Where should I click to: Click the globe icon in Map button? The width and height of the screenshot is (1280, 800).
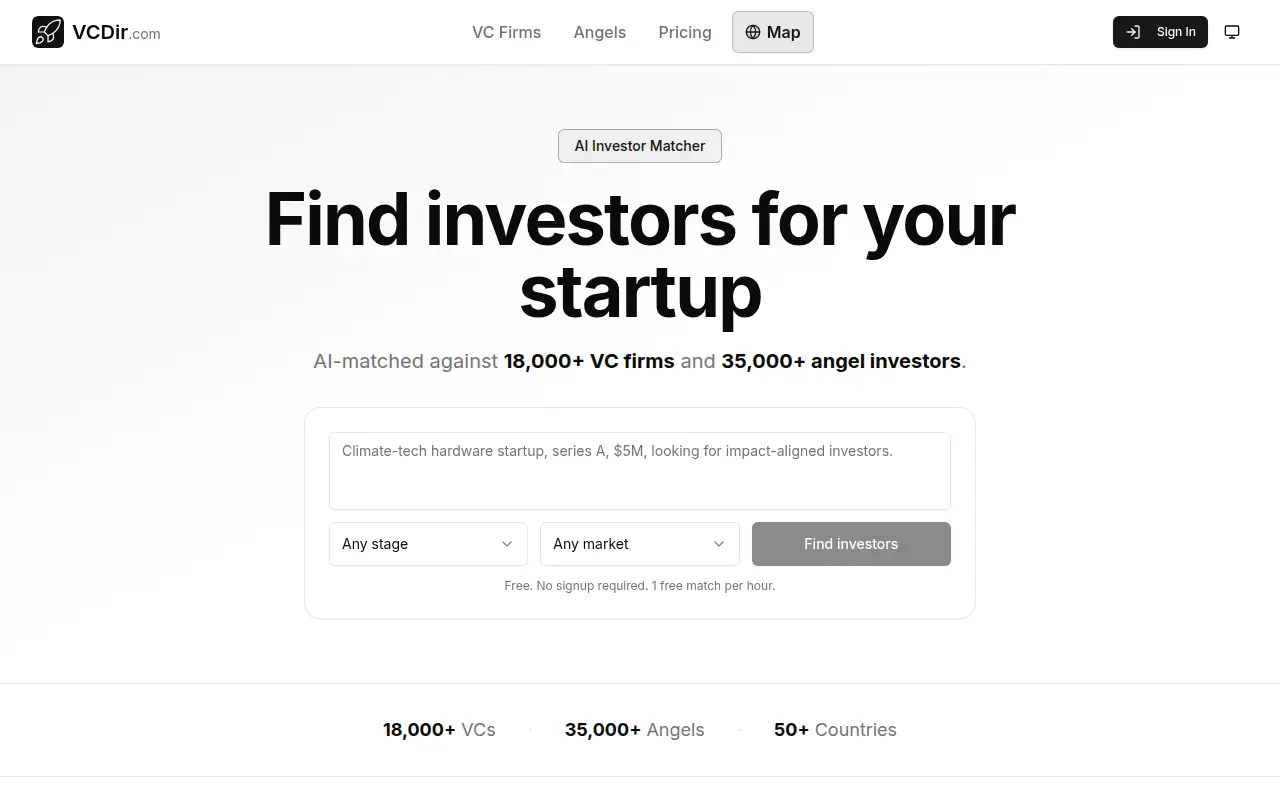(753, 32)
